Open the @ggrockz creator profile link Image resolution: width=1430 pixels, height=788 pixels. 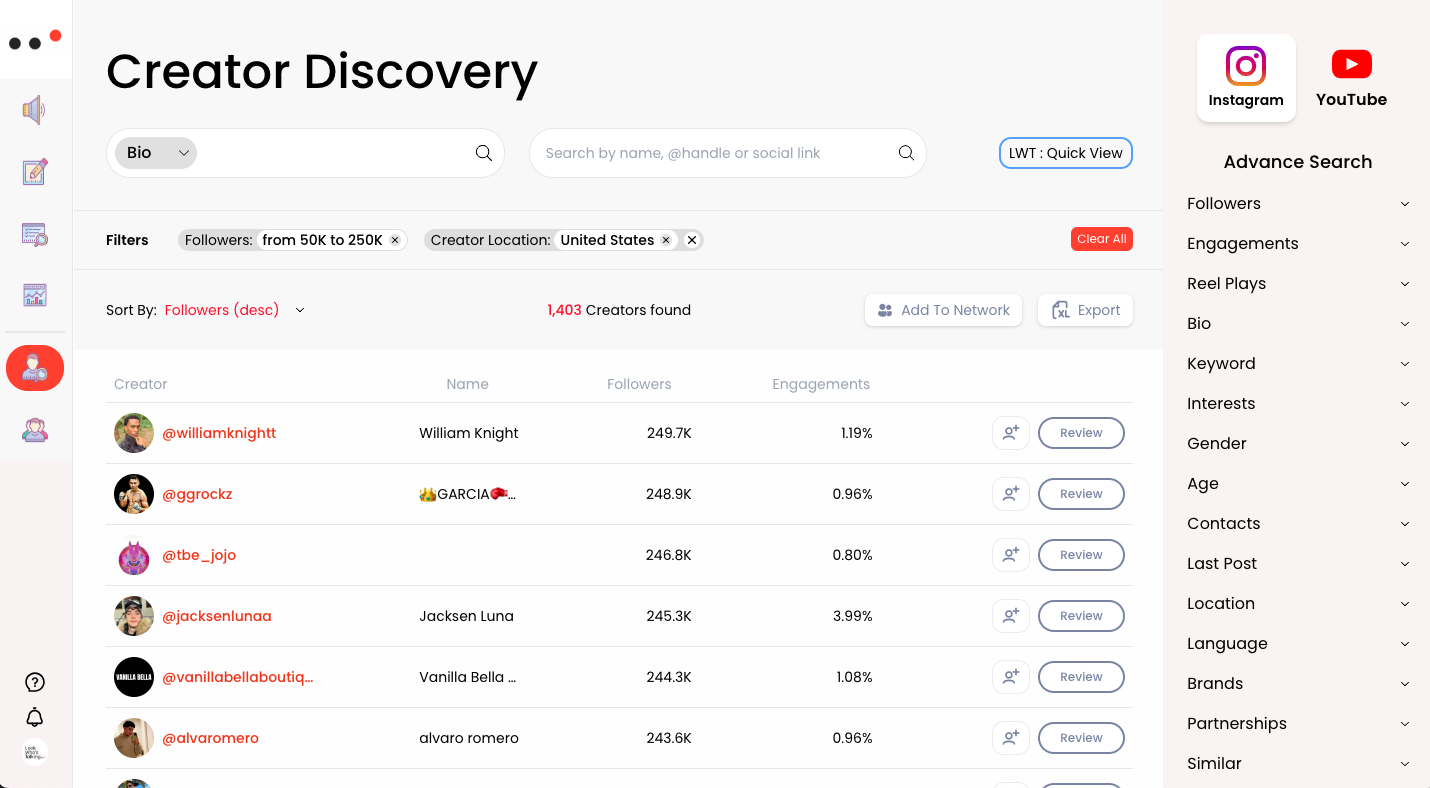[197, 494]
